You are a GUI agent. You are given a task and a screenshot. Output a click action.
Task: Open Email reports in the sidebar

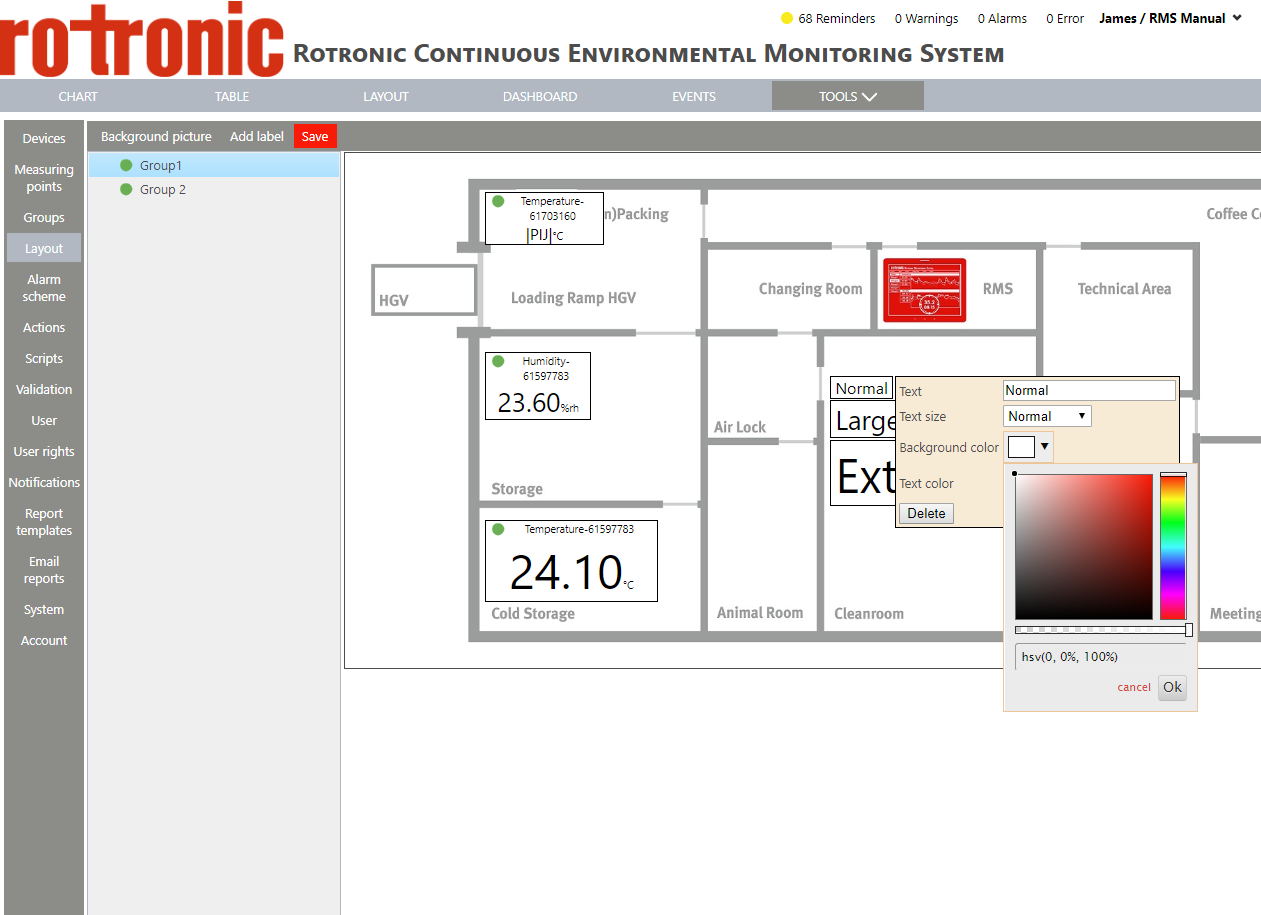(44, 570)
